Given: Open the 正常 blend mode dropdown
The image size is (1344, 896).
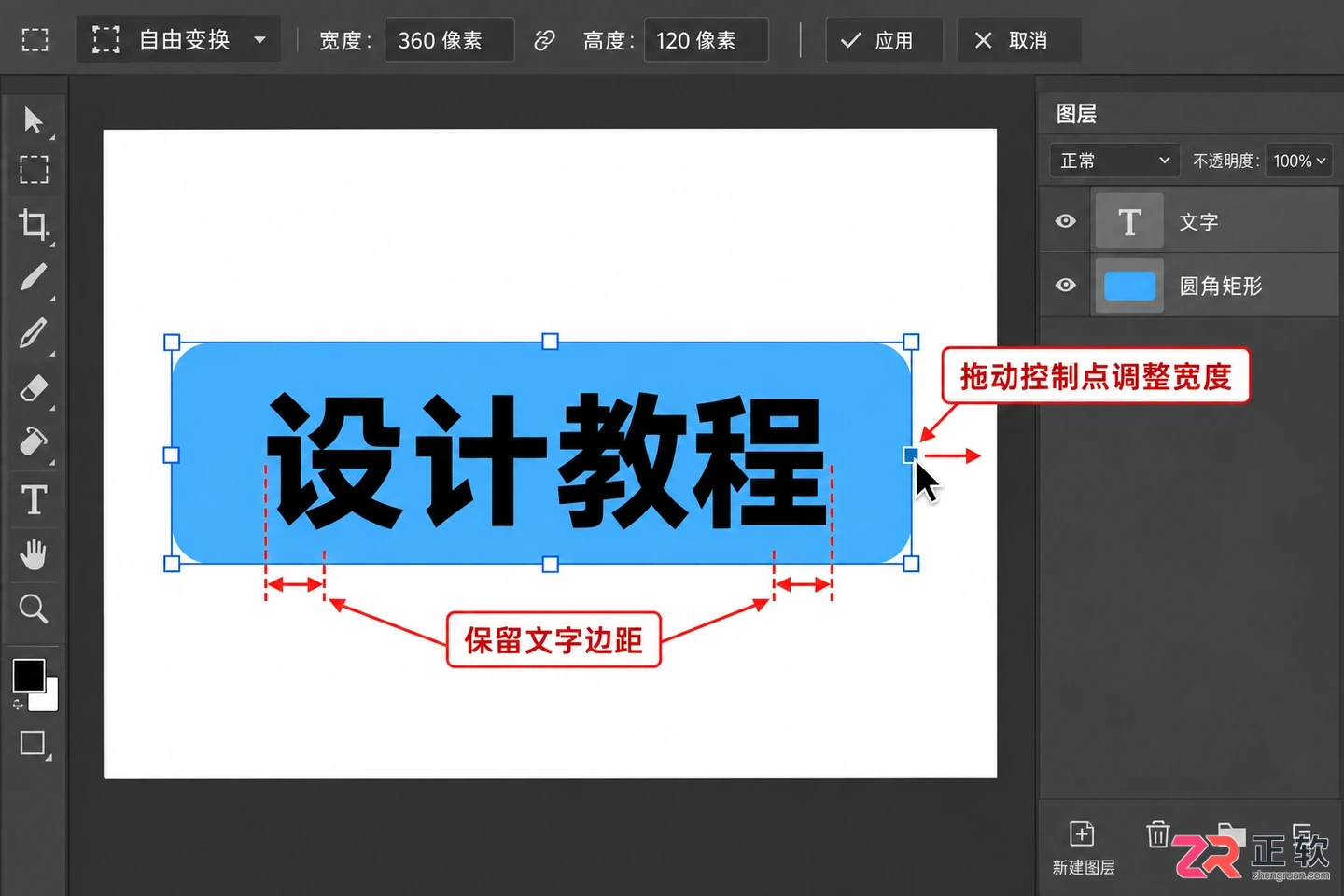Looking at the screenshot, I should tap(1114, 161).
